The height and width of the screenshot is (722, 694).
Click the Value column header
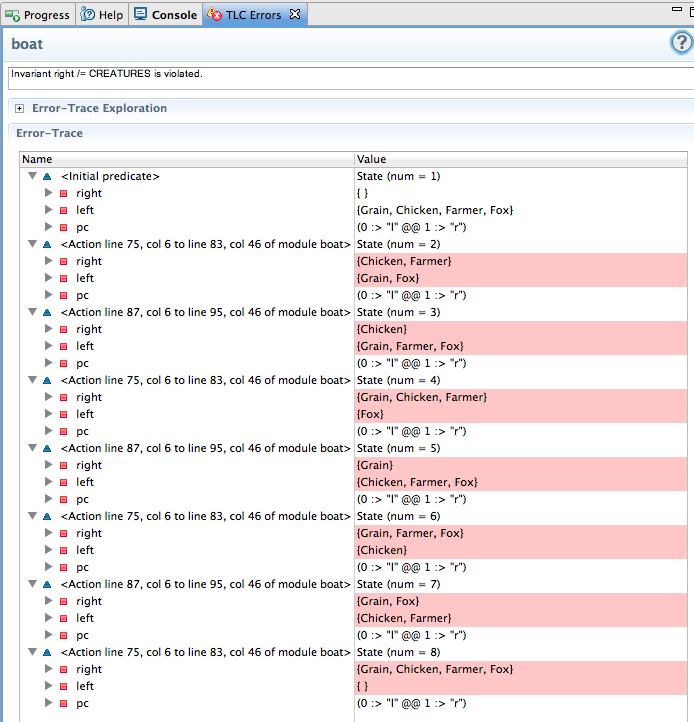[372, 159]
